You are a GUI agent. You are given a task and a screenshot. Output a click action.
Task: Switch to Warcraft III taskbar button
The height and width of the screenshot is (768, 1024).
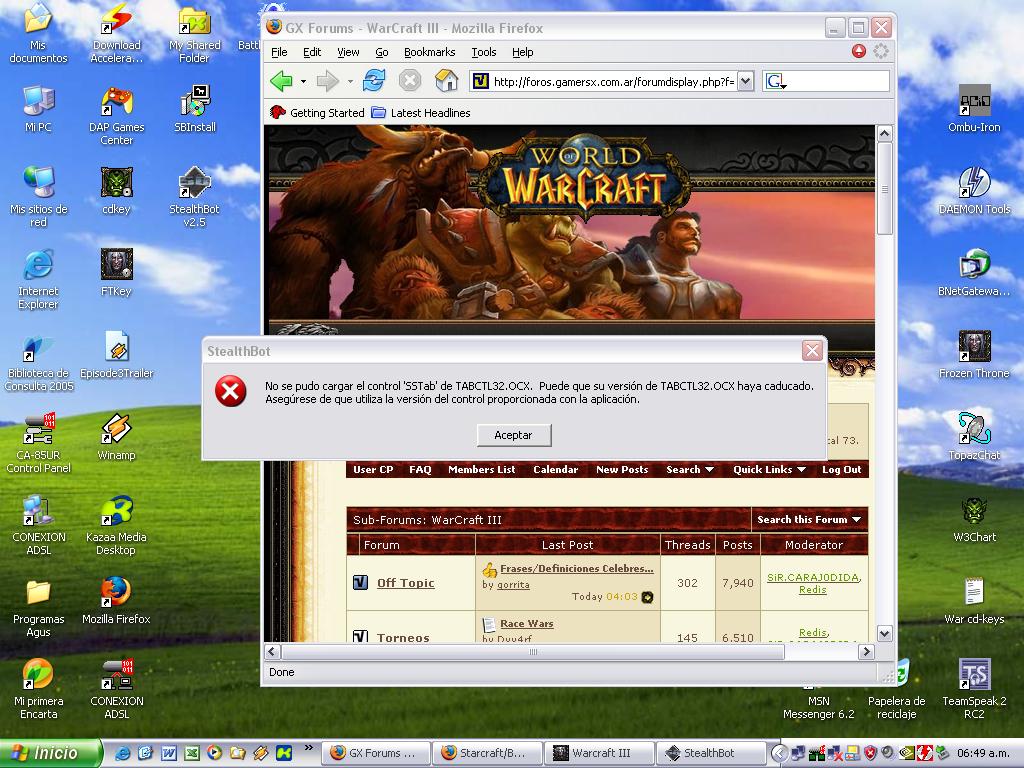pos(599,753)
